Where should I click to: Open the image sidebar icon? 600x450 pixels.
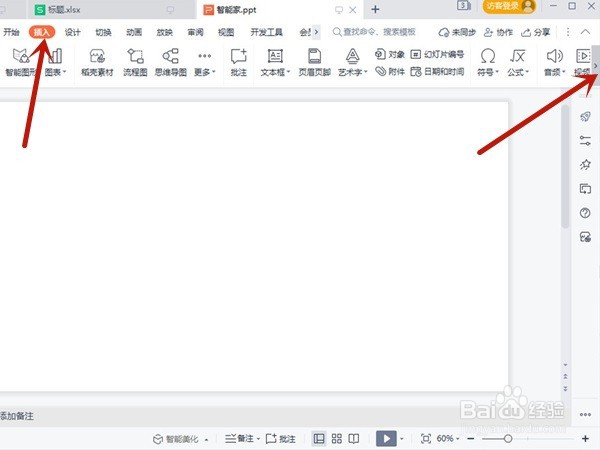tap(585, 237)
